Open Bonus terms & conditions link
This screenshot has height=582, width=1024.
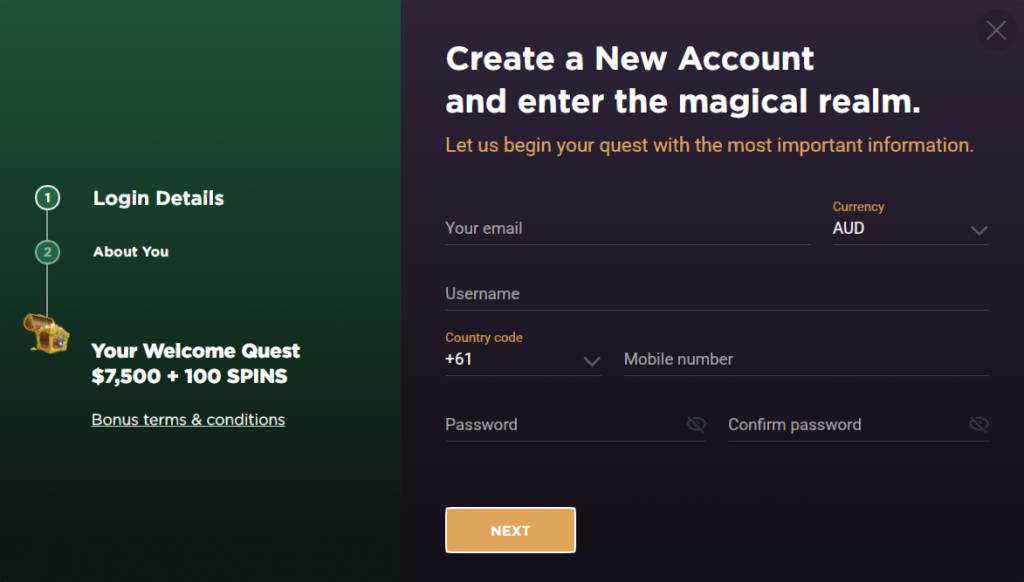pyautogui.click(x=188, y=419)
